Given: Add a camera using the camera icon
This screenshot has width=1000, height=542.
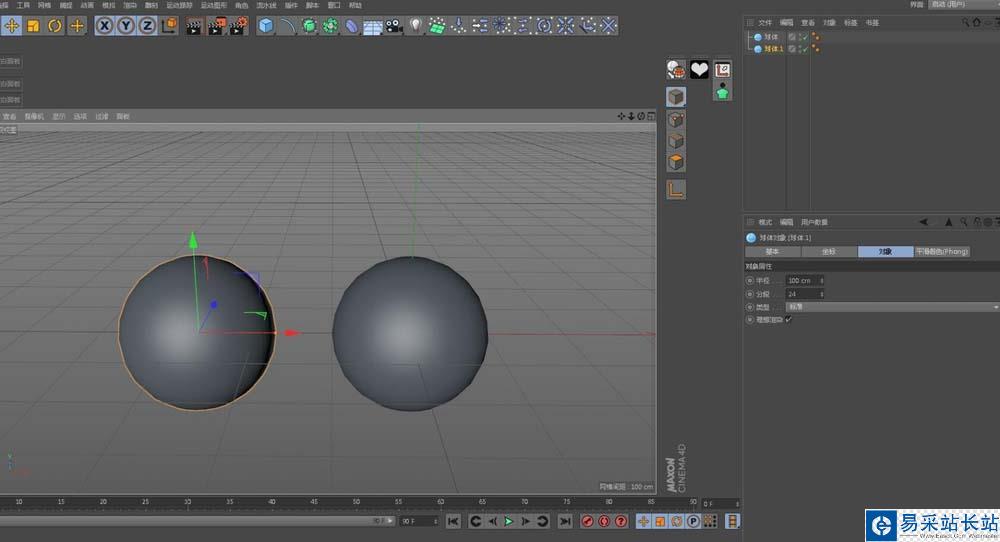Looking at the screenshot, I should click(393, 25).
